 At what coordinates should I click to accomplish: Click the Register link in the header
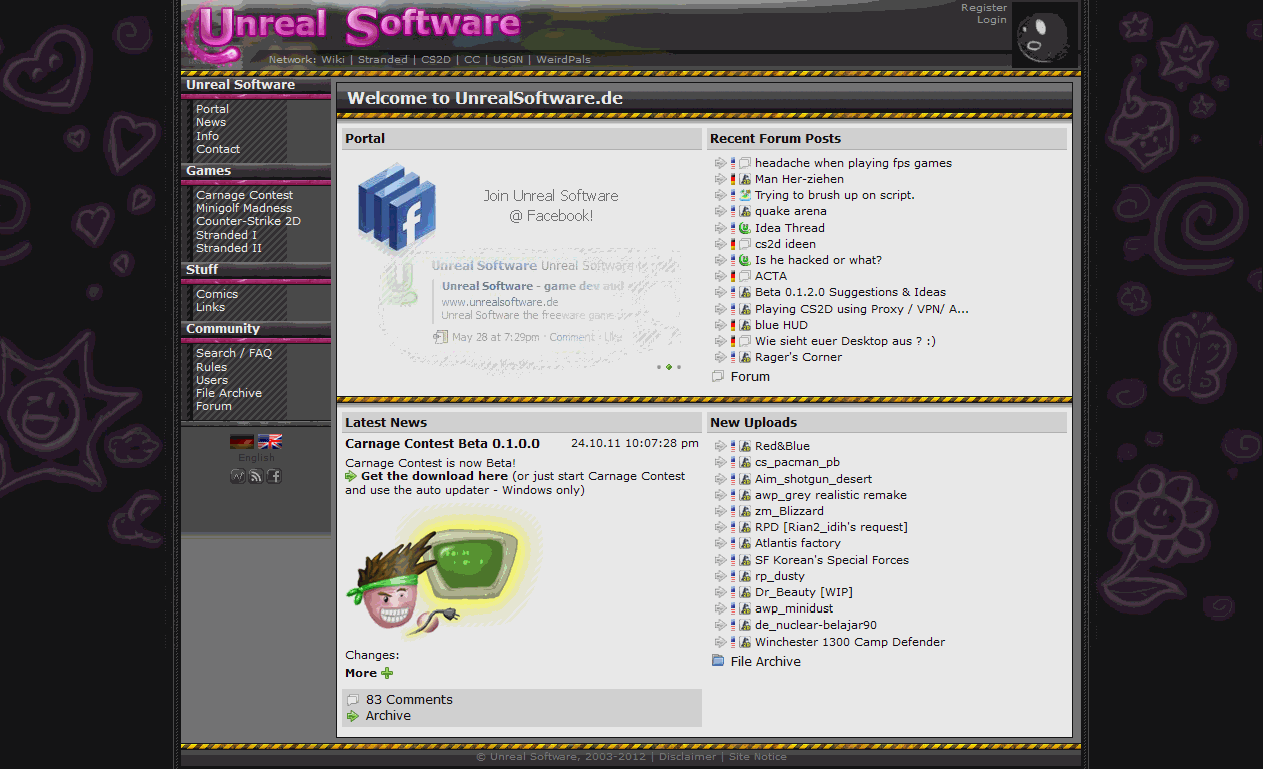[x=984, y=8]
